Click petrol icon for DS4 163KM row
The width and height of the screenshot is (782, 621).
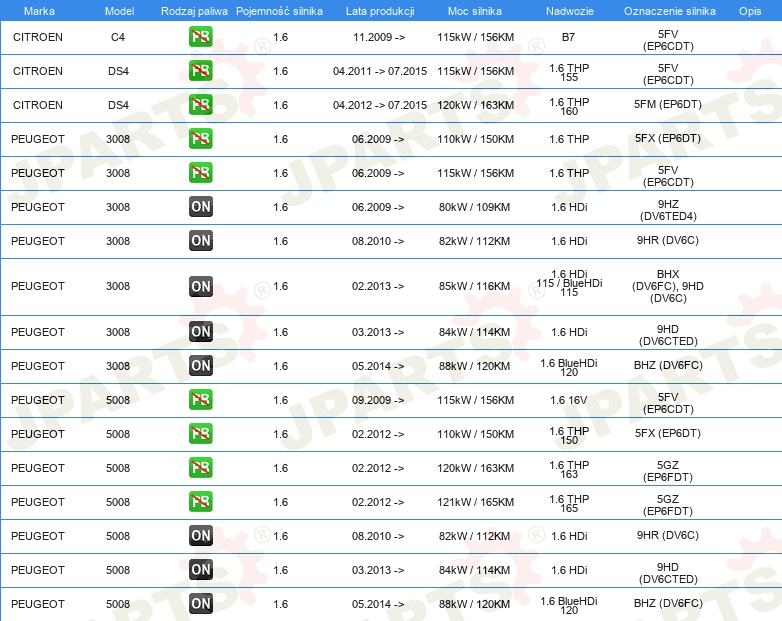(200, 105)
